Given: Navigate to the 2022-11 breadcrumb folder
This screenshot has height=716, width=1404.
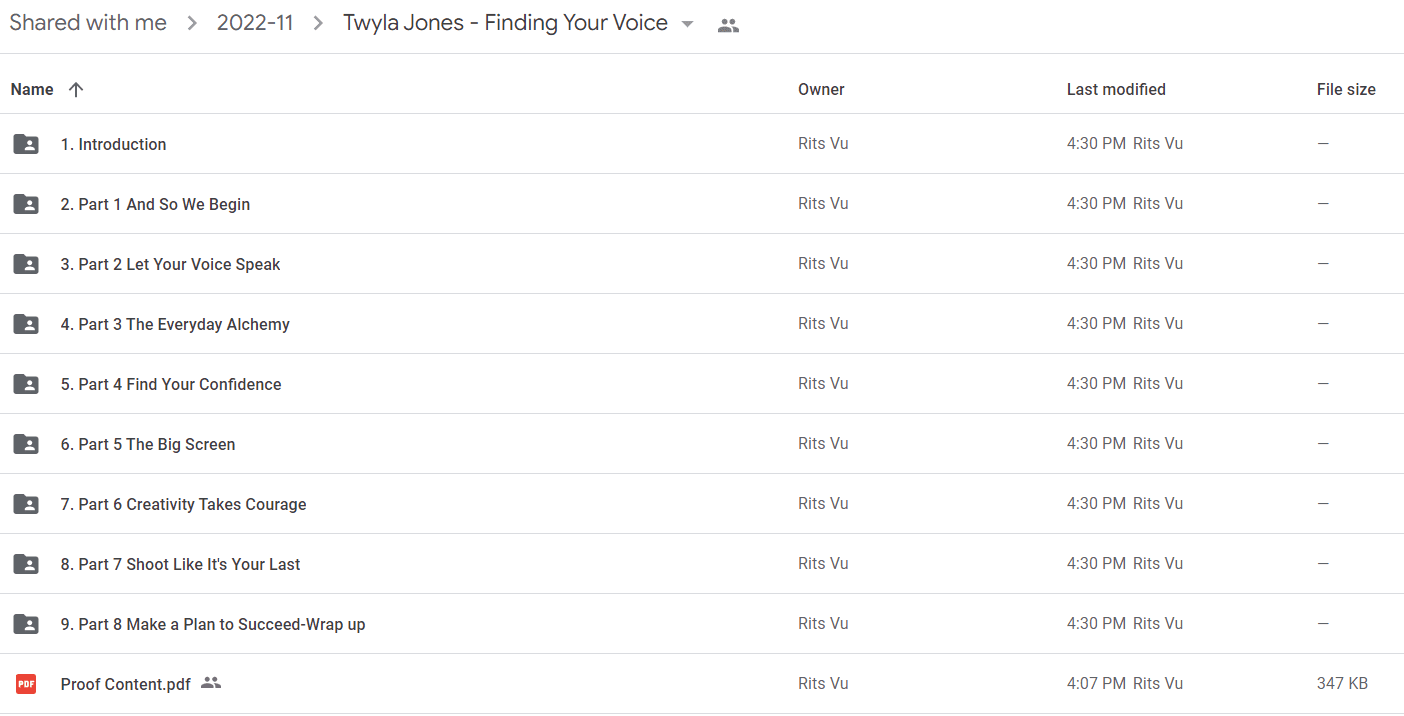Looking at the screenshot, I should pos(255,23).
